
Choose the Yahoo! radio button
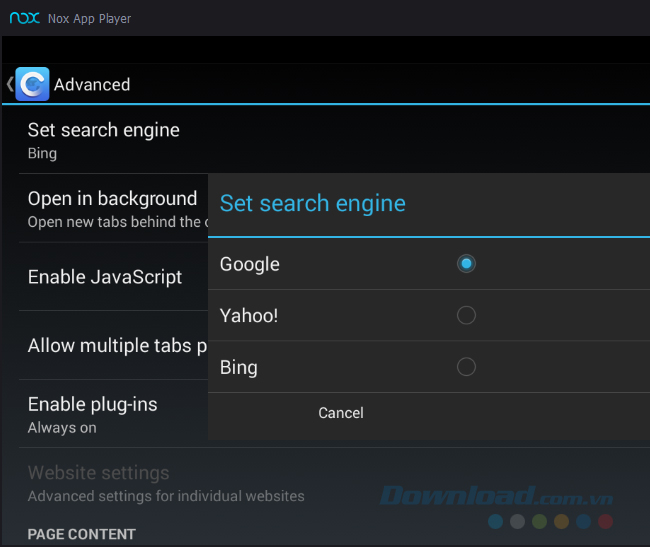(x=465, y=316)
